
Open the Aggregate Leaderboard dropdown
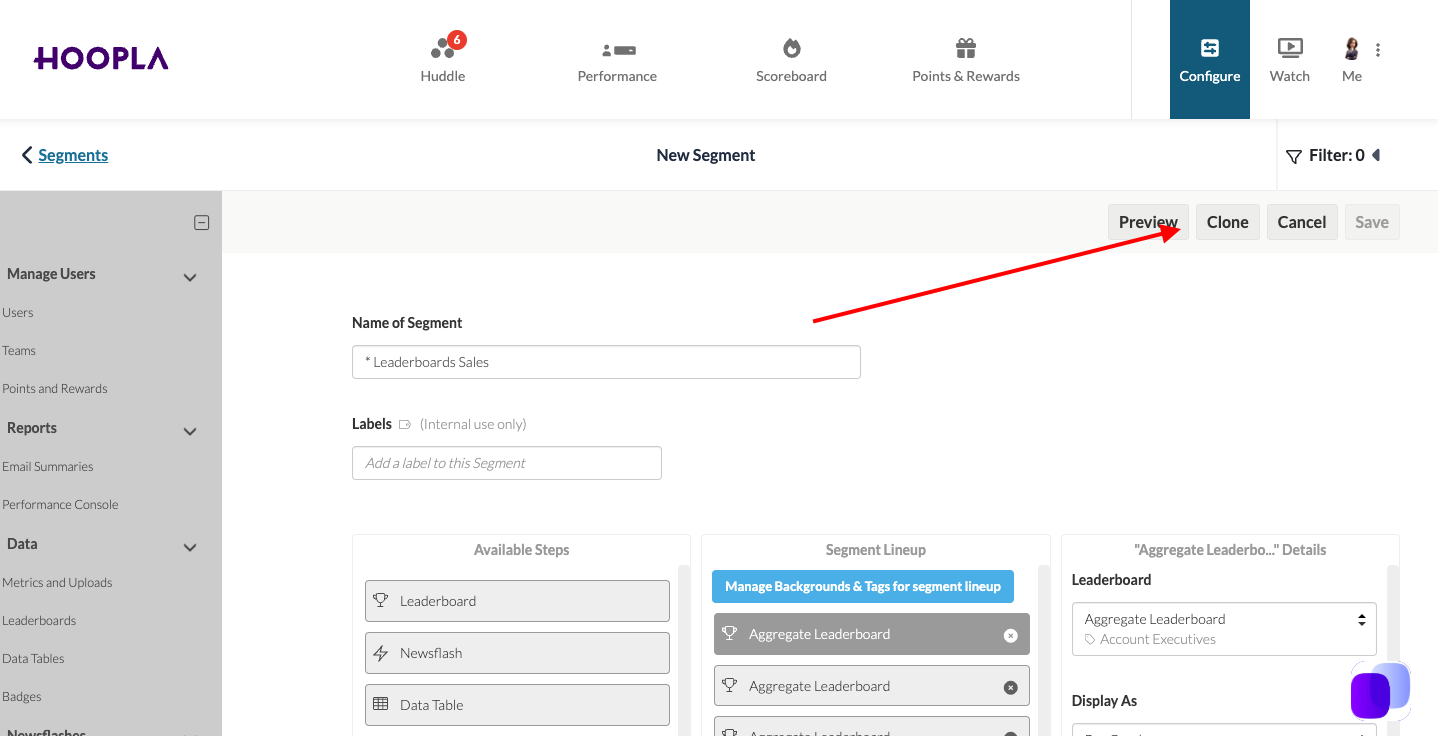pos(1224,629)
